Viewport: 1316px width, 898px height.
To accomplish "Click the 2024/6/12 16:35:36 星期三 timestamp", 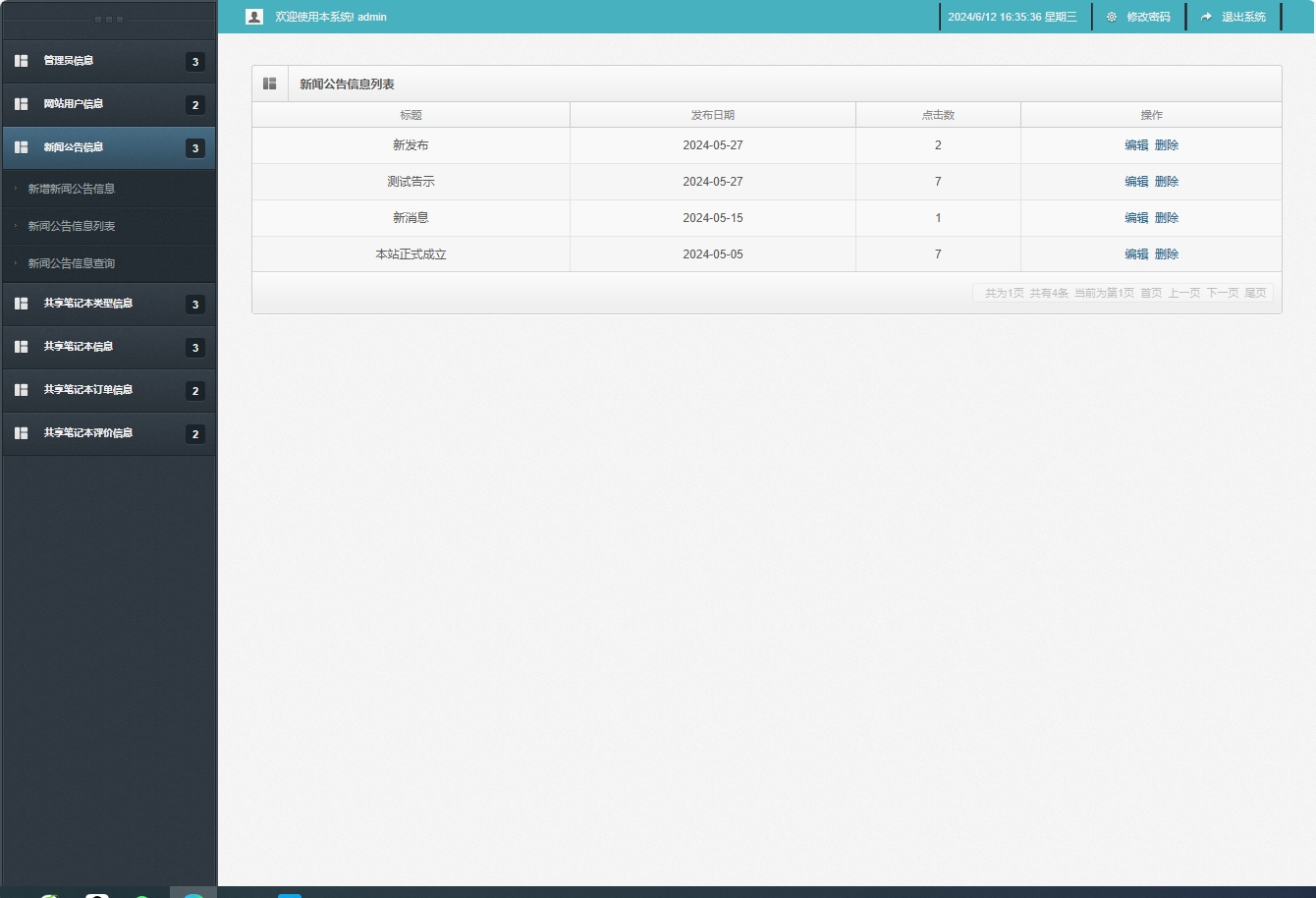I will click(x=1013, y=17).
